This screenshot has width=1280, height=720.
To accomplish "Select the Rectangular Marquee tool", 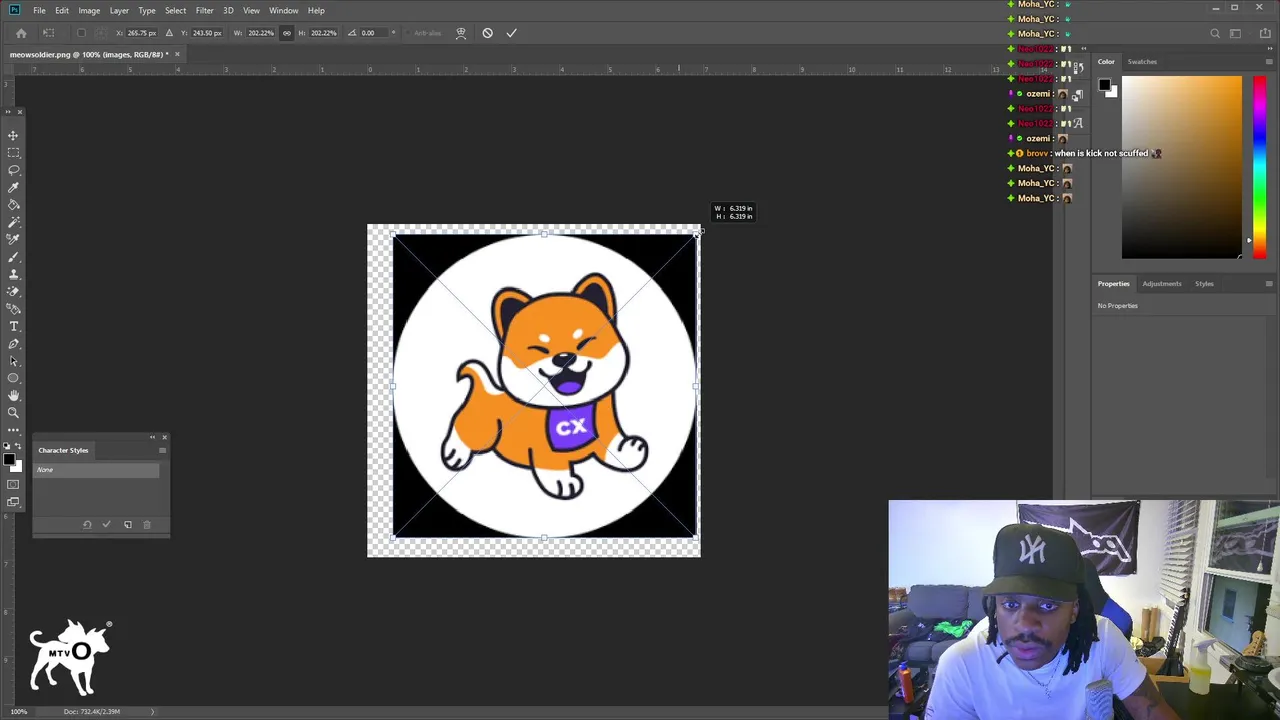I will pyautogui.click(x=13, y=152).
